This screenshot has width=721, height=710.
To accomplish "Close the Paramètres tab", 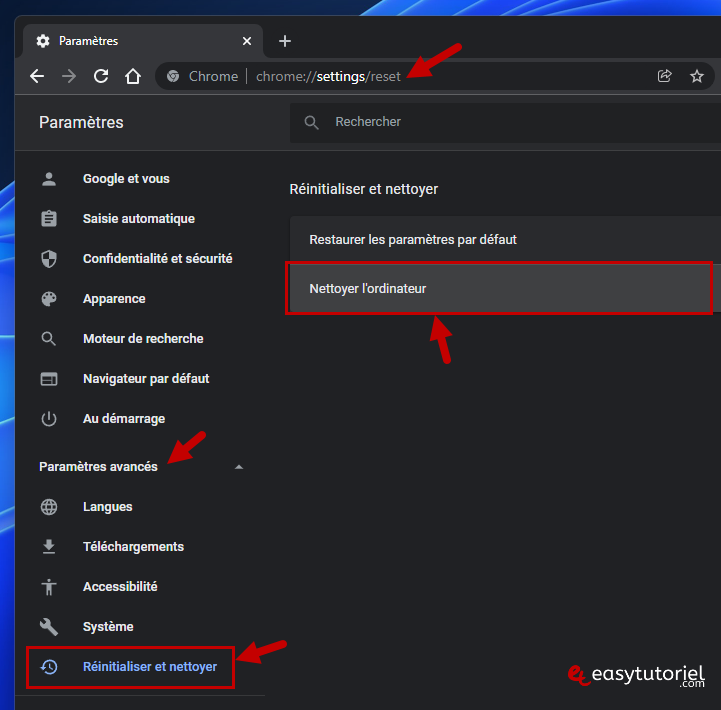I will click(x=247, y=41).
